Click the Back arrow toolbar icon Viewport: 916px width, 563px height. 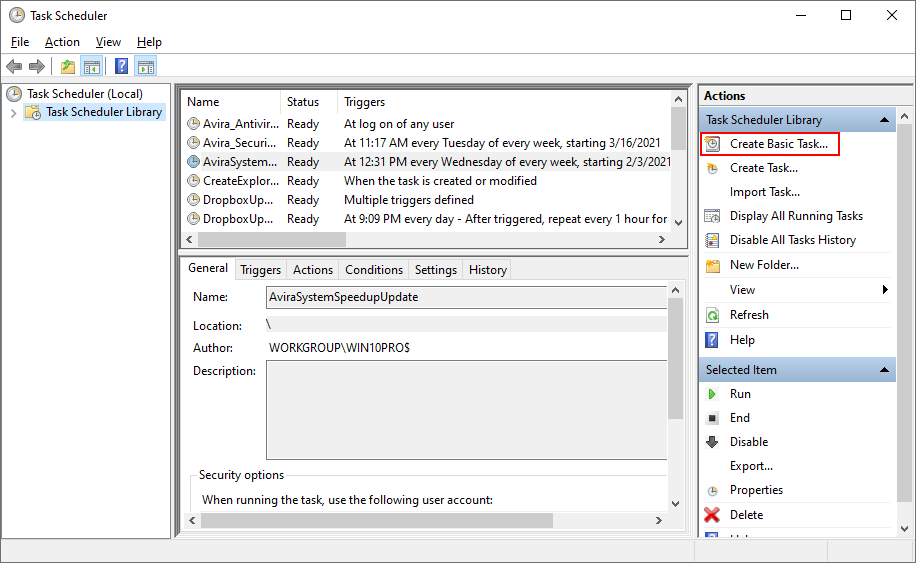tap(14, 67)
